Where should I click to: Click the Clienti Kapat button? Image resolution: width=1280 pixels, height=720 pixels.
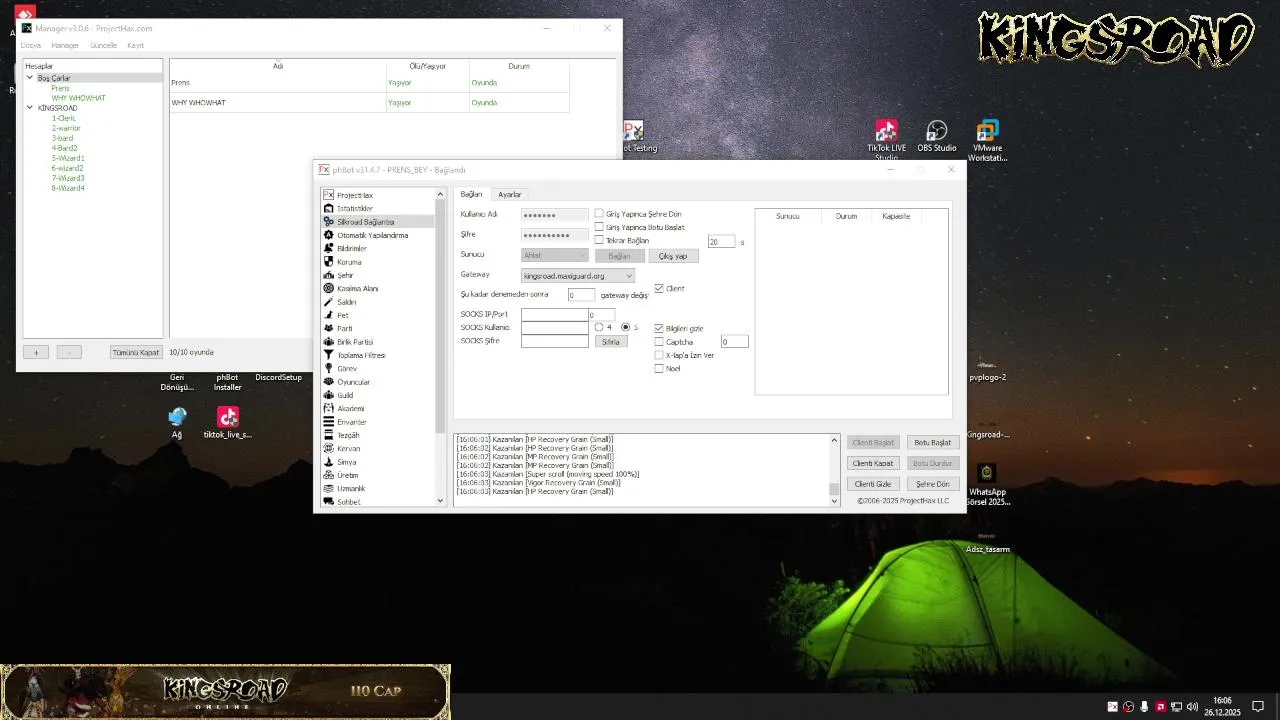pos(872,463)
